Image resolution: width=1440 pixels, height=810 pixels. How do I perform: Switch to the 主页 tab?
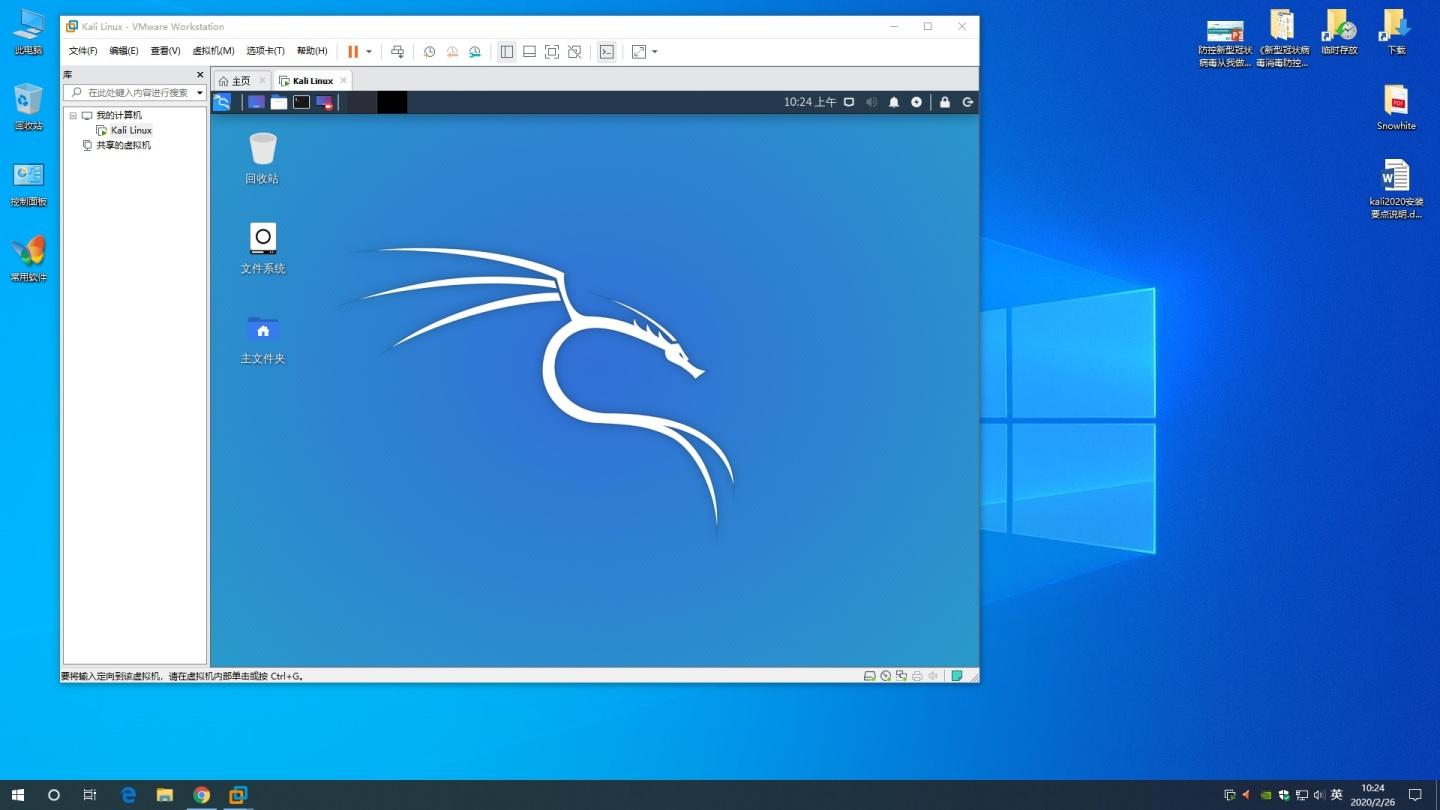(241, 80)
